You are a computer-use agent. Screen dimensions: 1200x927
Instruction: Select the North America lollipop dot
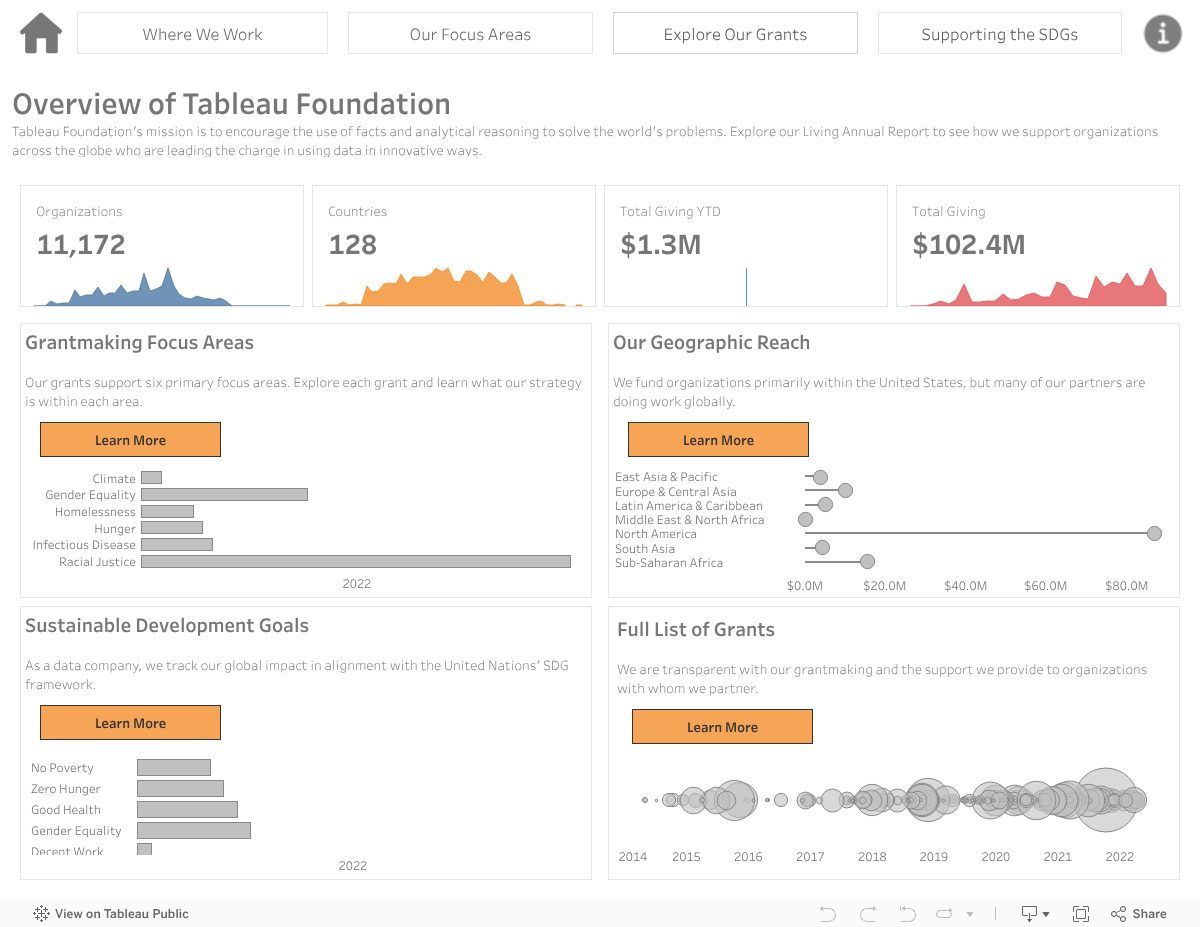tap(1154, 534)
